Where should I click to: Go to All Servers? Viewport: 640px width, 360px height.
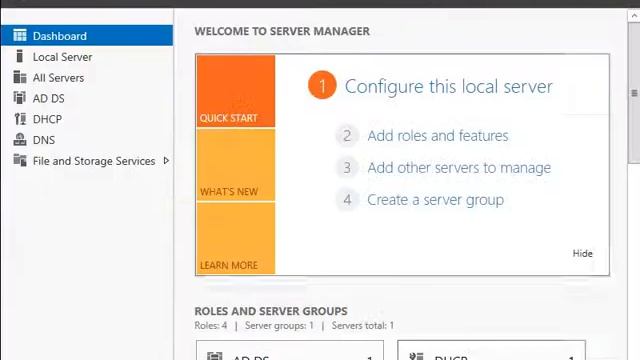[87, 77]
